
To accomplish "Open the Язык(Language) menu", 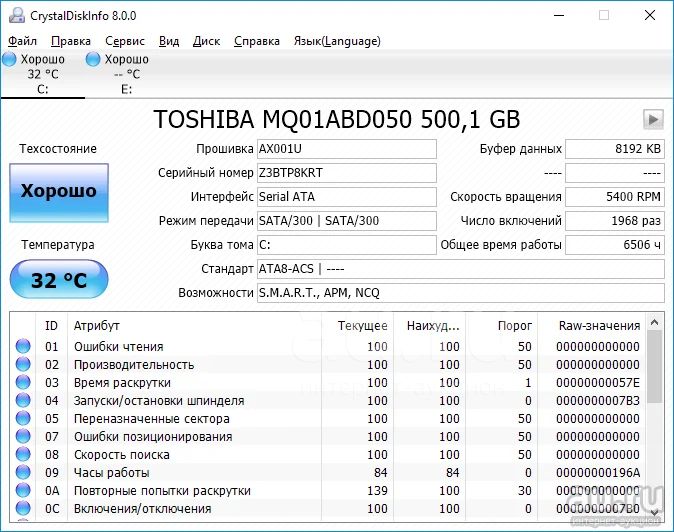I will (337, 41).
